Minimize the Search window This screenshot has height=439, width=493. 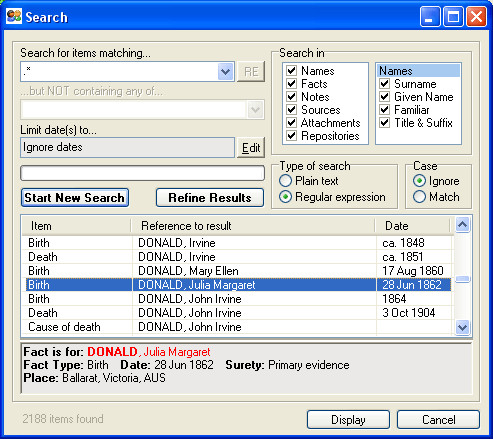tap(430, 16)
